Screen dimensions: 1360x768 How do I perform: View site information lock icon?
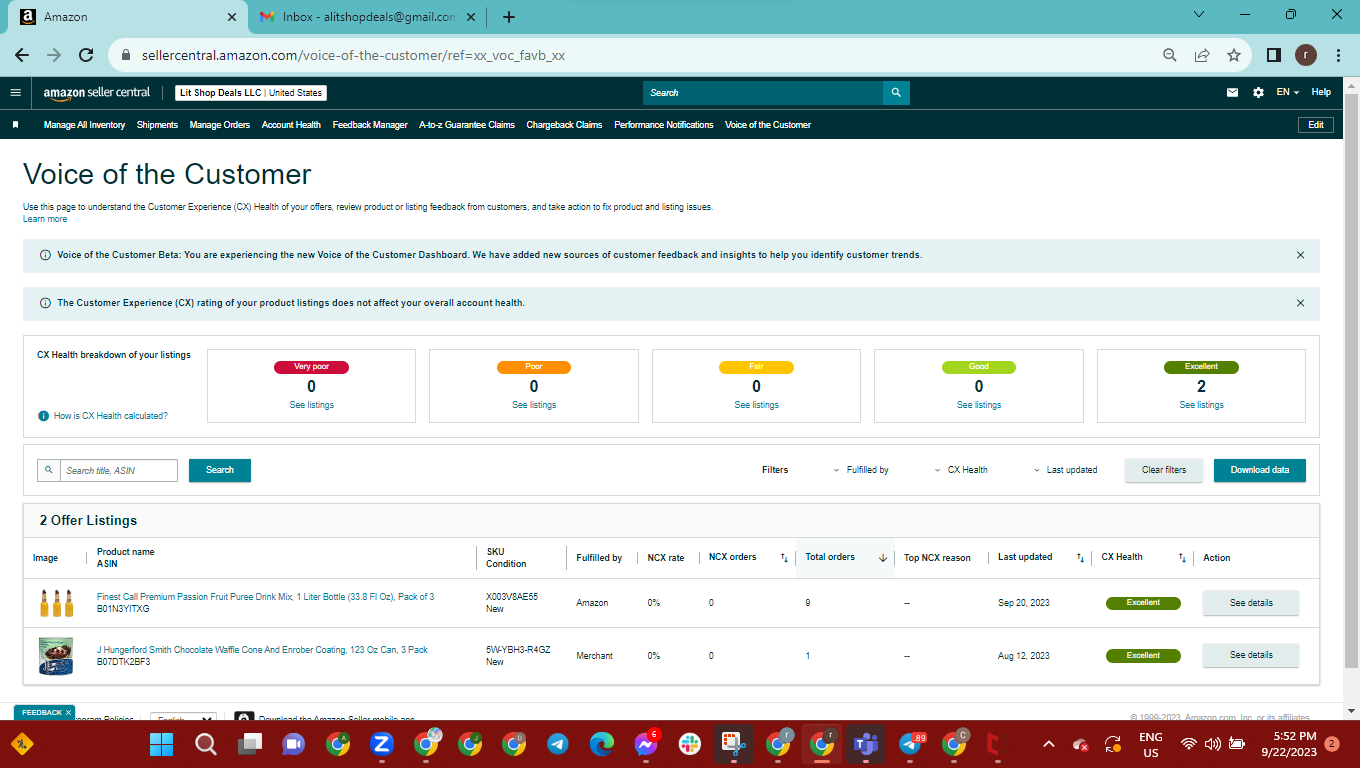click(126, 55)
